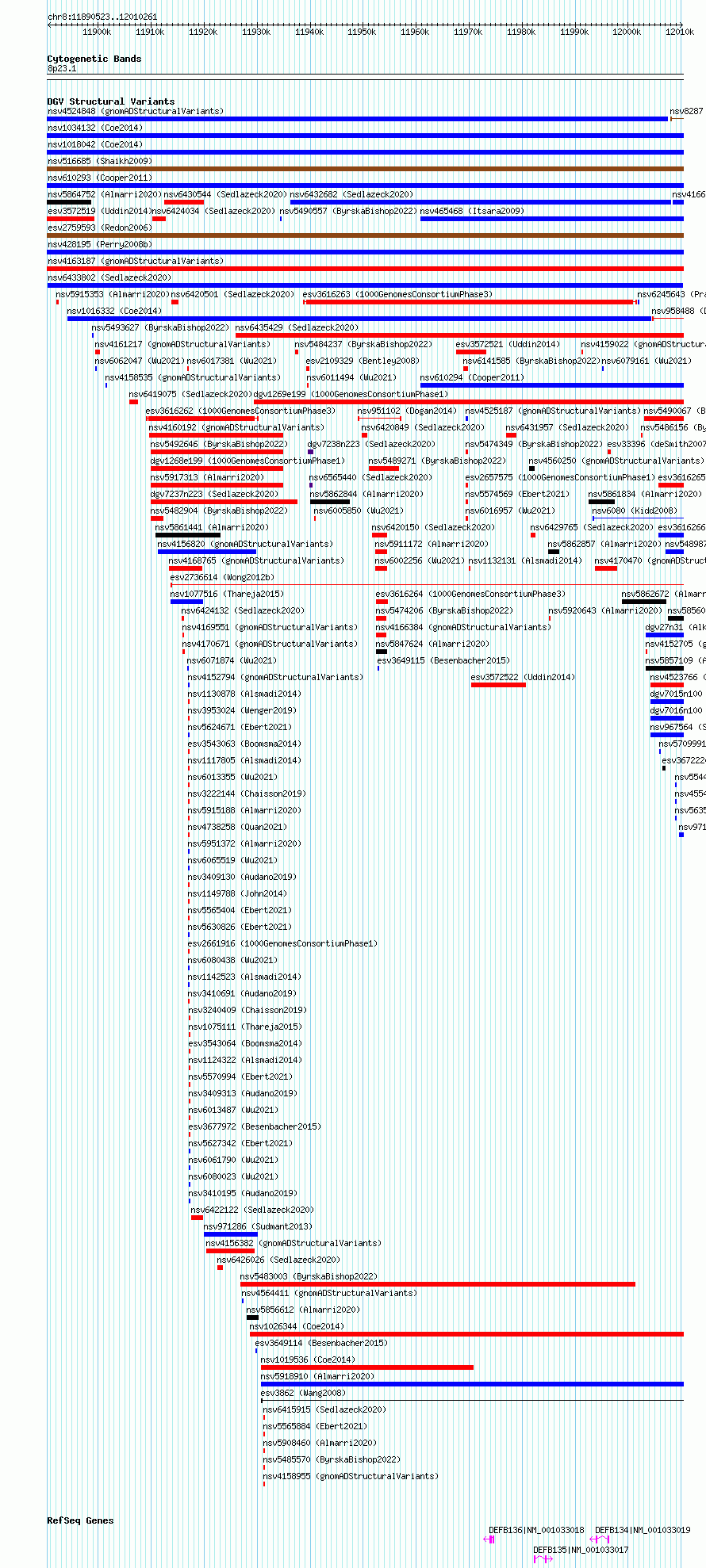Select nsv4564411 gnomAD label

click(329, 1293)
